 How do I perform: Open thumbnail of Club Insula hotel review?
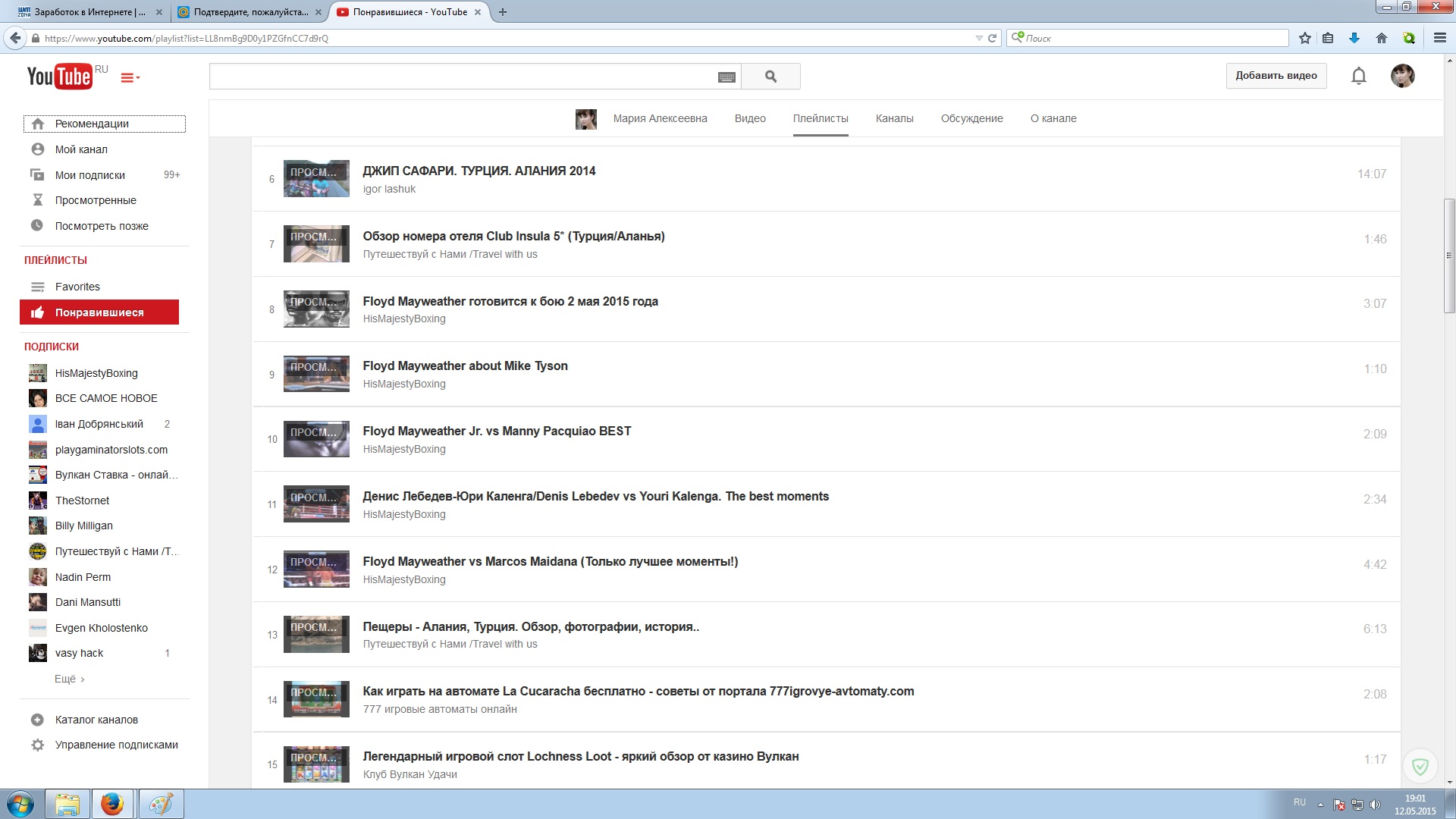click(316, 243)
